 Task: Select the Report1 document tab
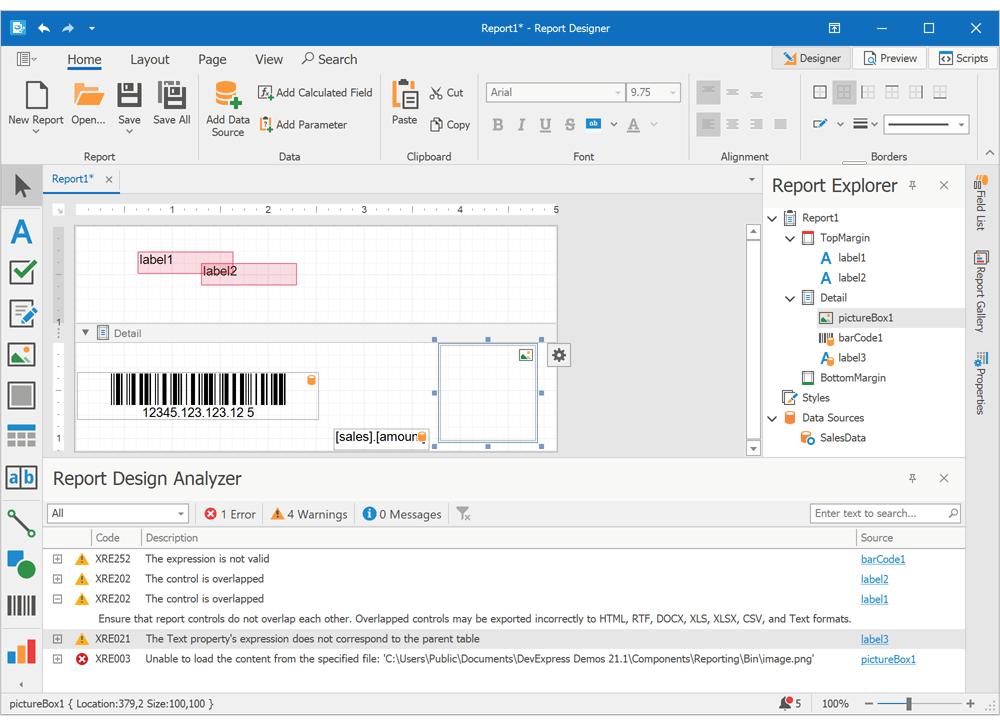click(73, 180)
